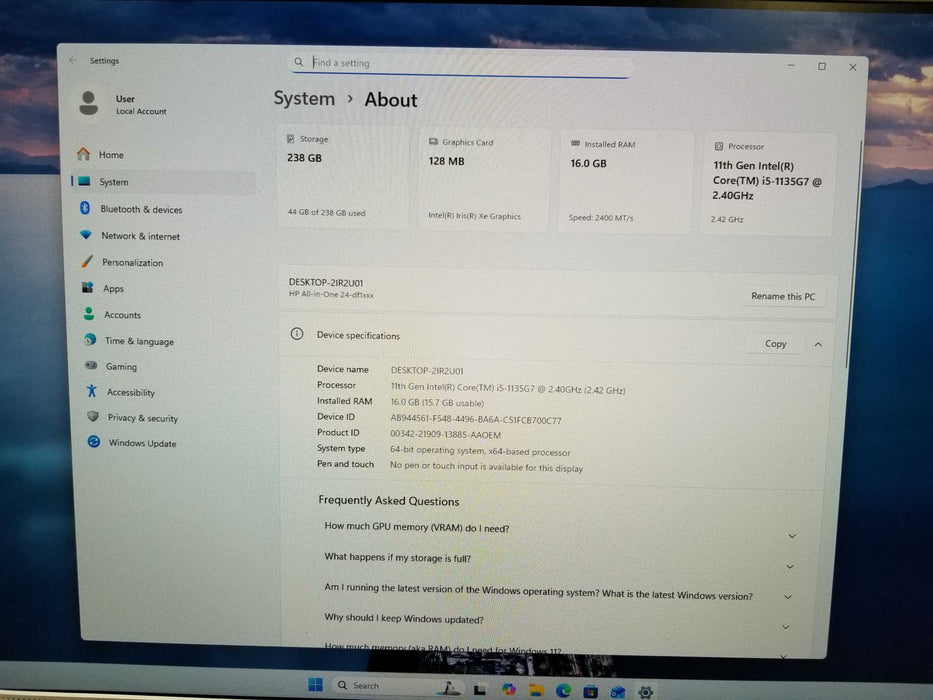Screen dimensions: 933x700
Task: Open the Storage 238 GB card
Action: [342, 176]
